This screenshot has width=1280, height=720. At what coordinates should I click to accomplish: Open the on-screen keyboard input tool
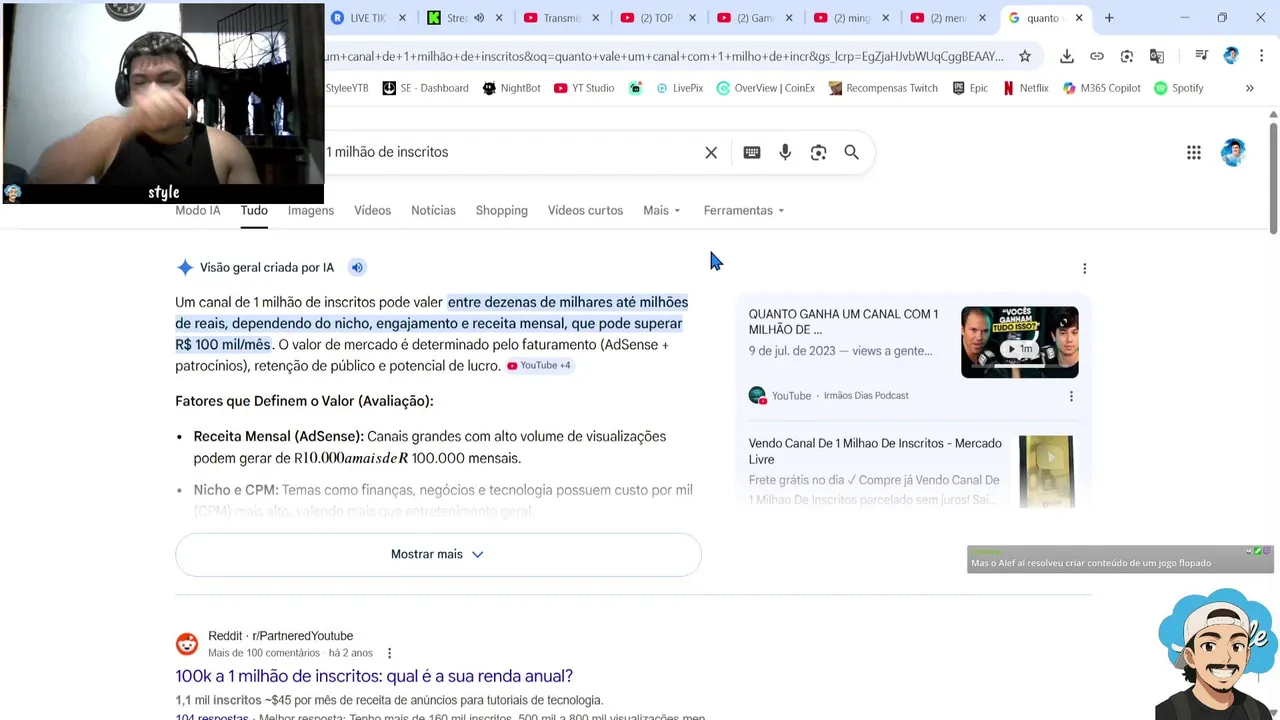coord(752,152)
